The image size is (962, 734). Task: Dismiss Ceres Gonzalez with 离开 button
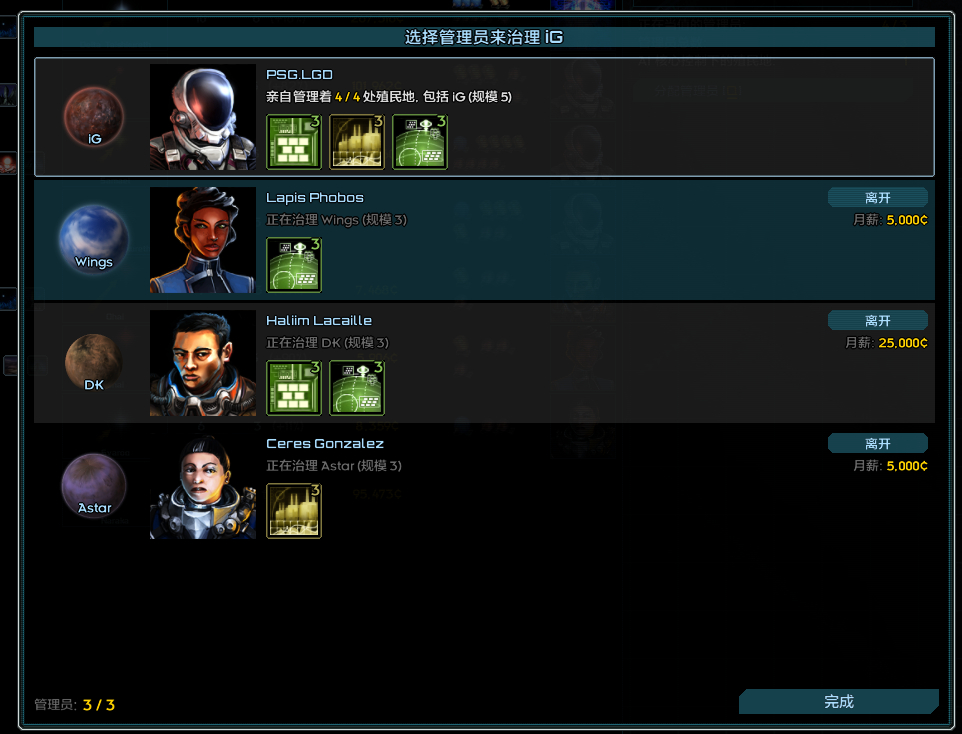pyautogui.click(x=877, y=443)
